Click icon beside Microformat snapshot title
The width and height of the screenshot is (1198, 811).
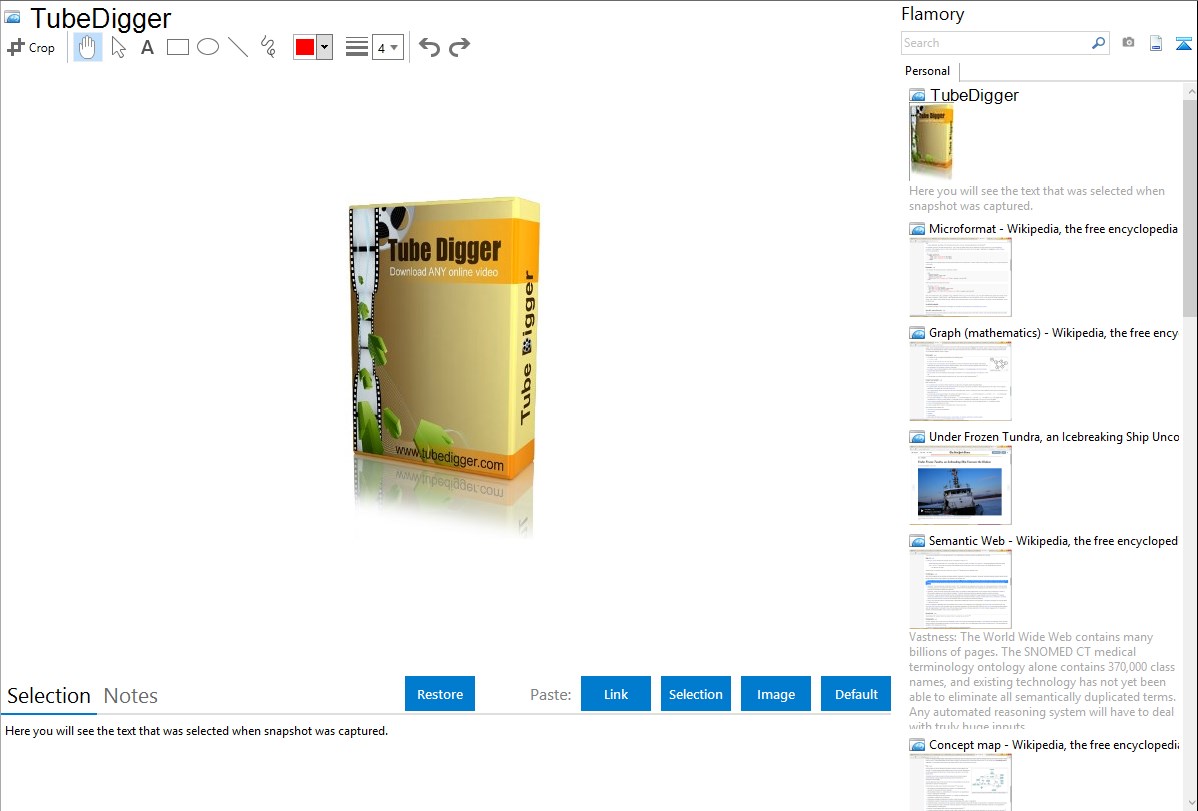917,229
